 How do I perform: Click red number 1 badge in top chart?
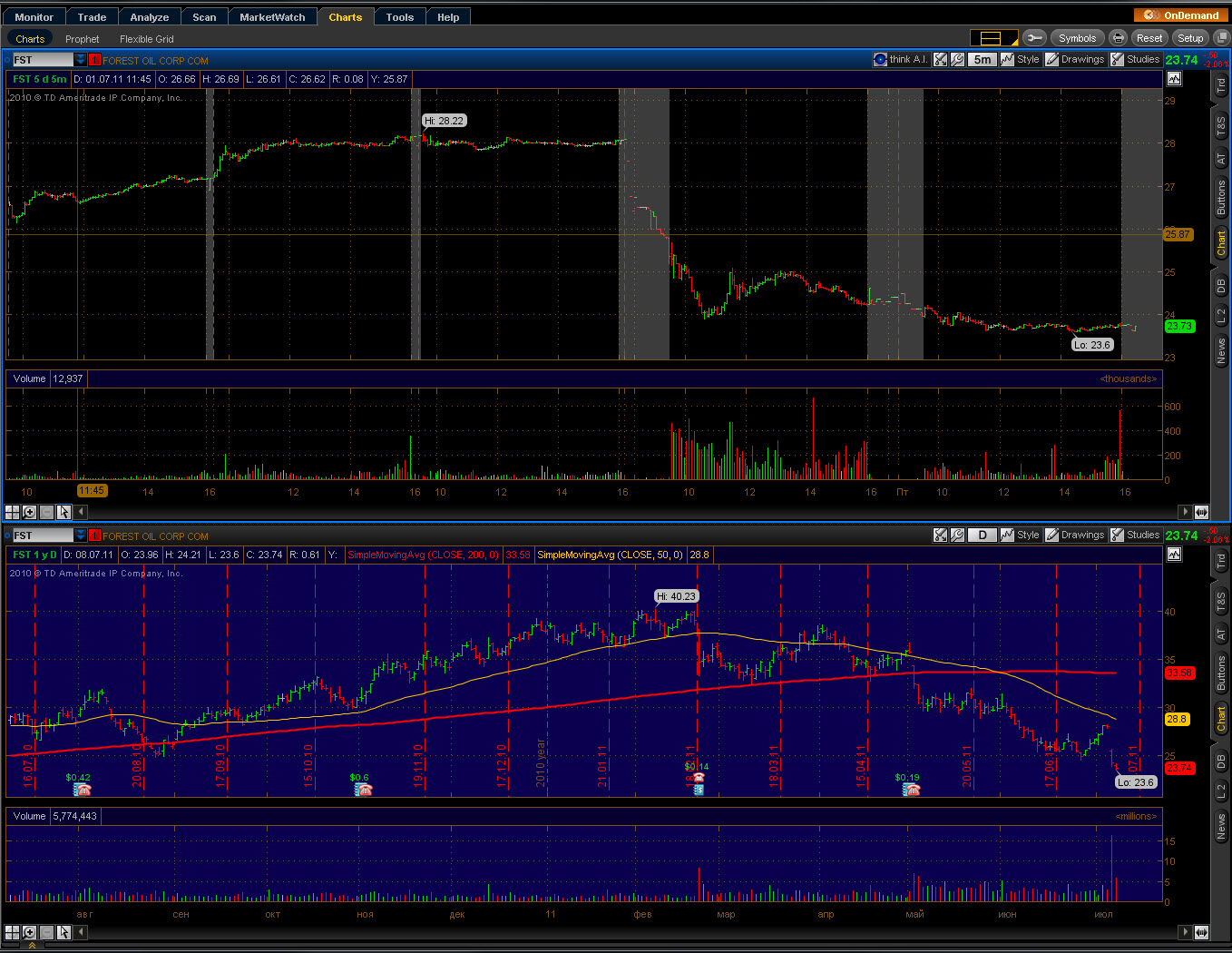(94, 60)
